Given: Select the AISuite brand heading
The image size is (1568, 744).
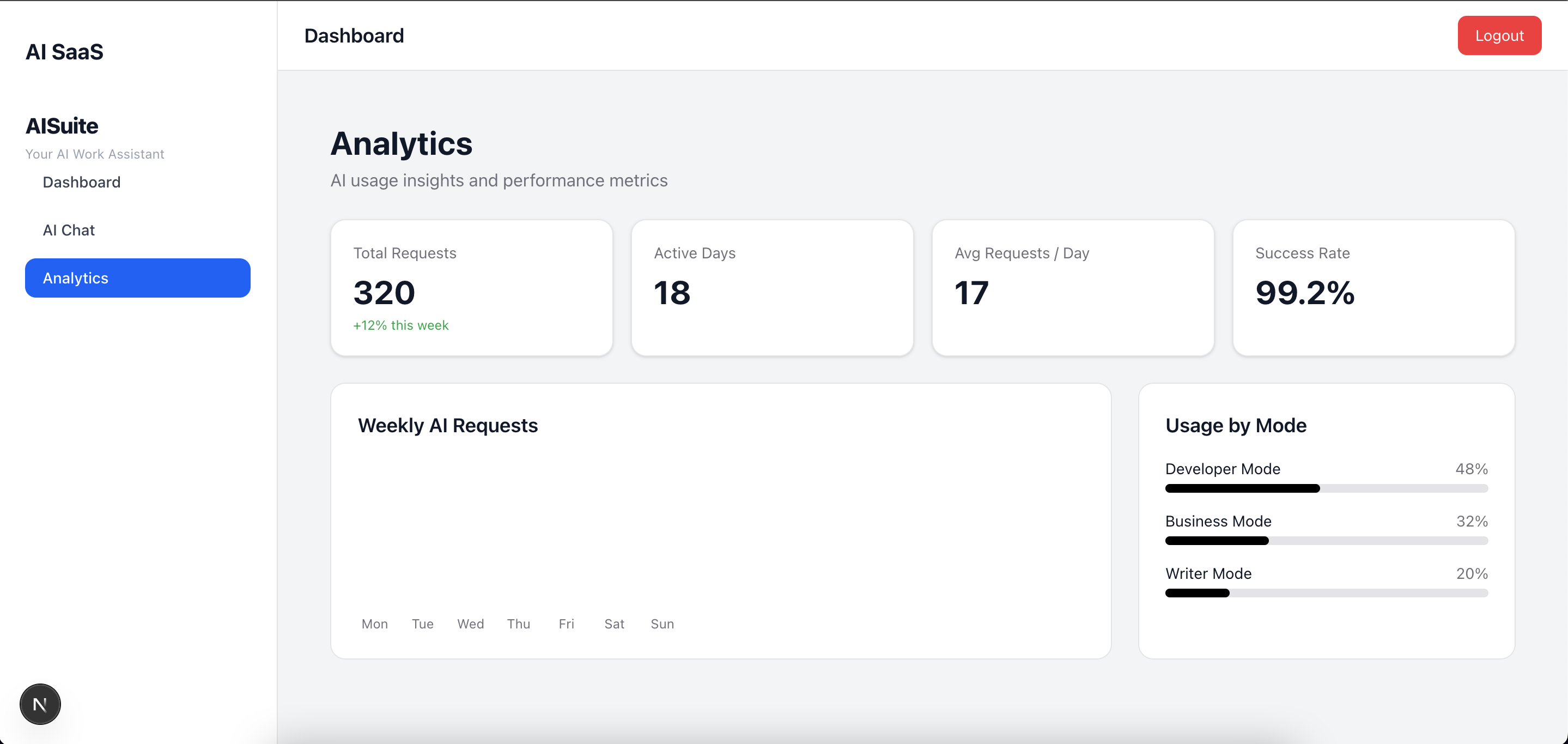Looking at the screenshot, I should click(x=62, y=126).
